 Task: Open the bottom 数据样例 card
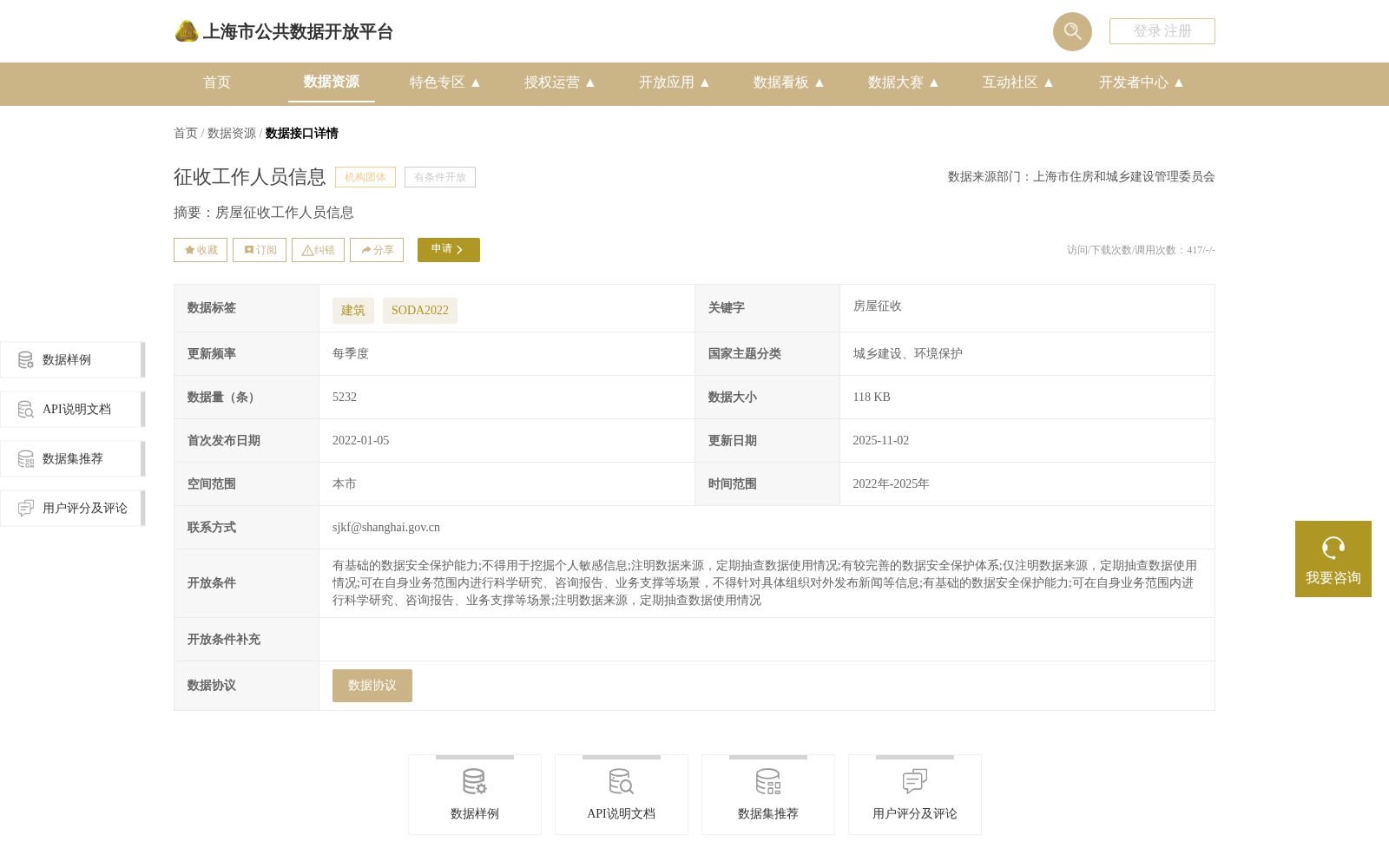click(475, 794)
